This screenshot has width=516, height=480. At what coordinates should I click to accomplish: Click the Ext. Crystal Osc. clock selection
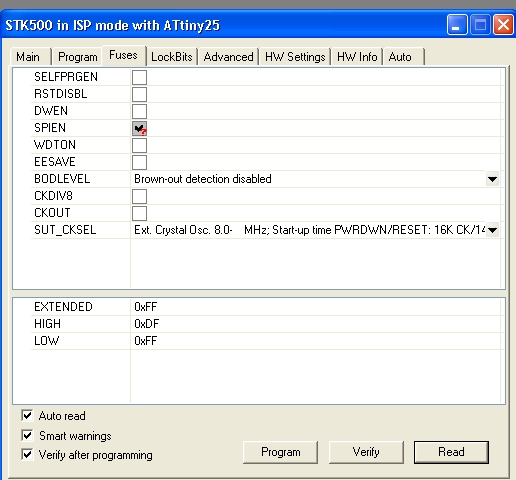[x=309, y=230]
